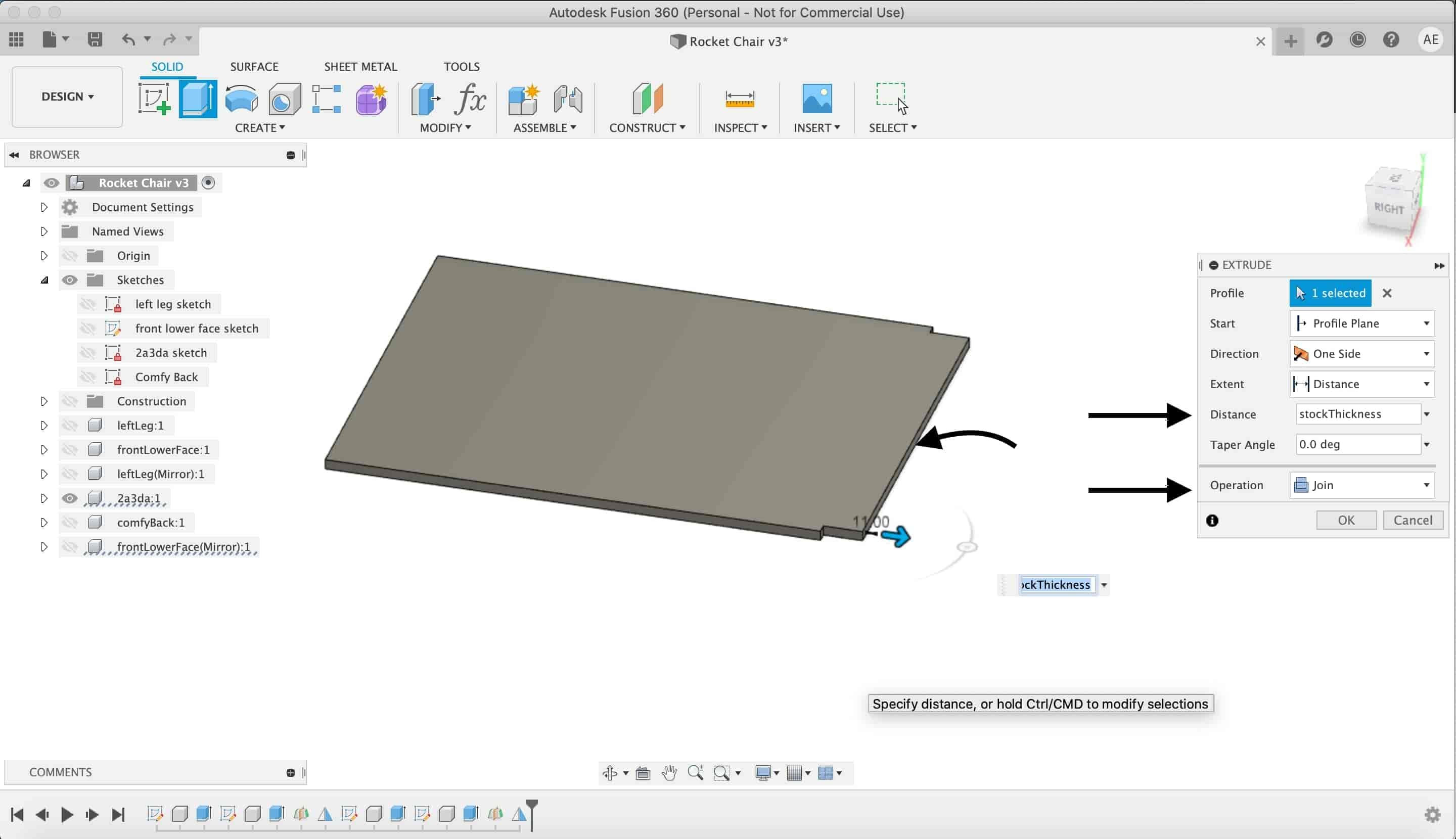The image size is (1456, 839).
Task: Switch to the SHEET METAL tab
Action: 360,66
